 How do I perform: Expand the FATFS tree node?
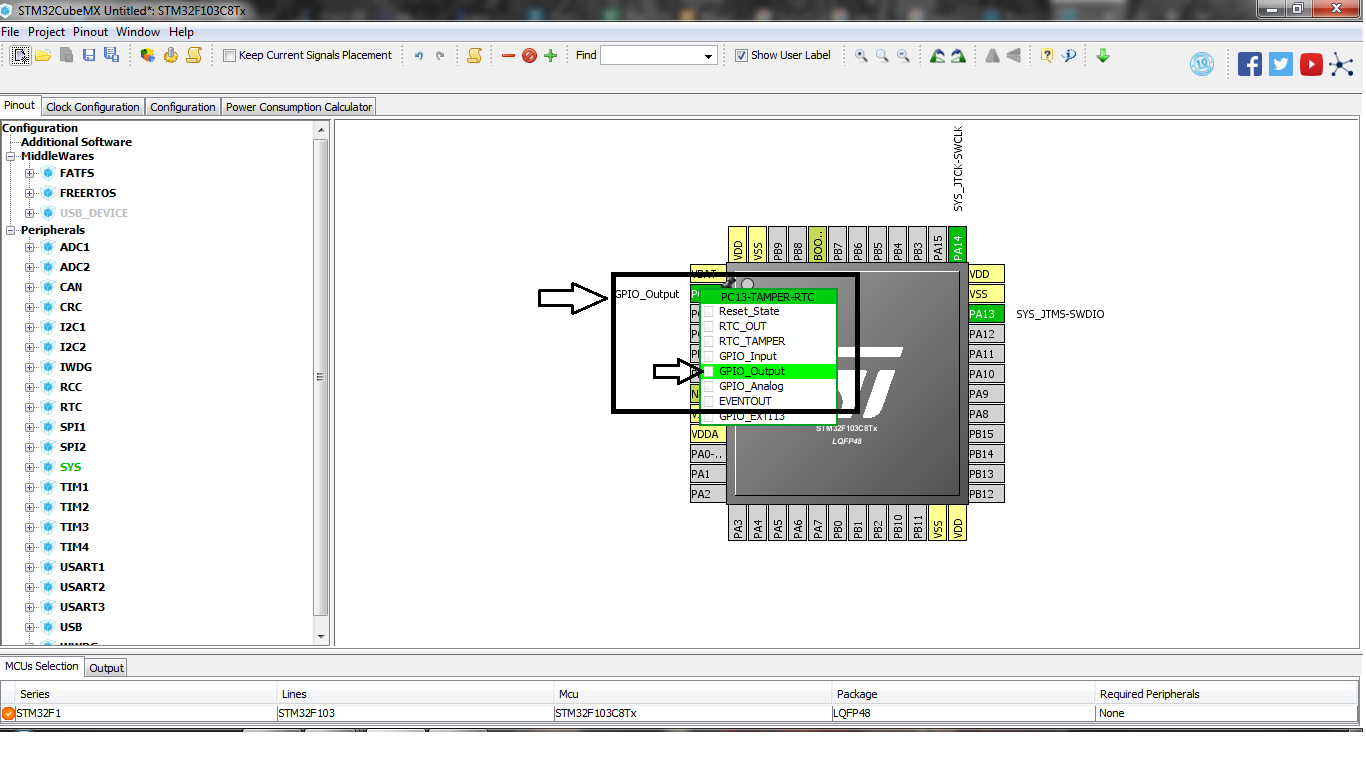[x=30, y=173]
